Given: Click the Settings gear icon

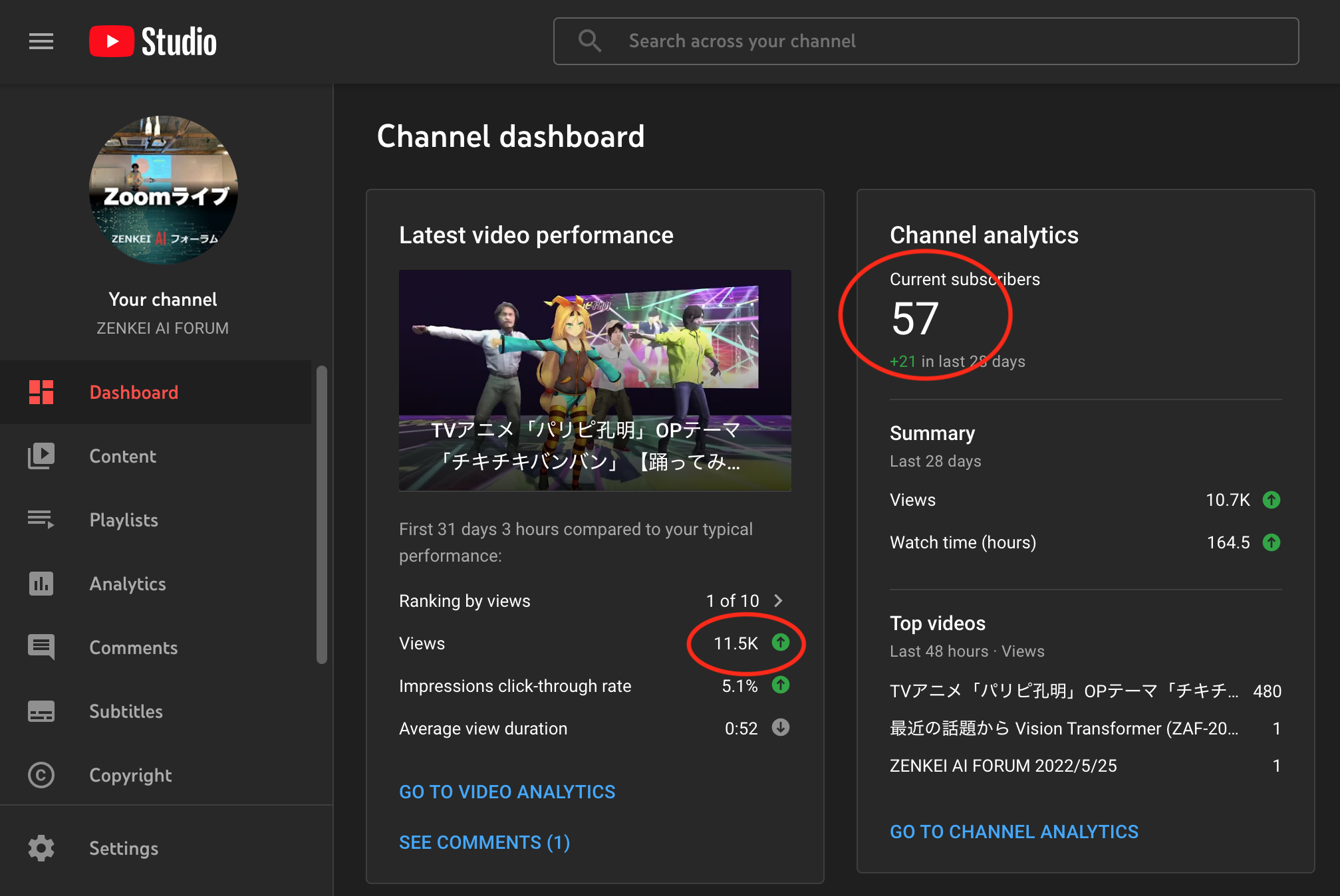Looking at the screenshot, I should pos(41,848).
